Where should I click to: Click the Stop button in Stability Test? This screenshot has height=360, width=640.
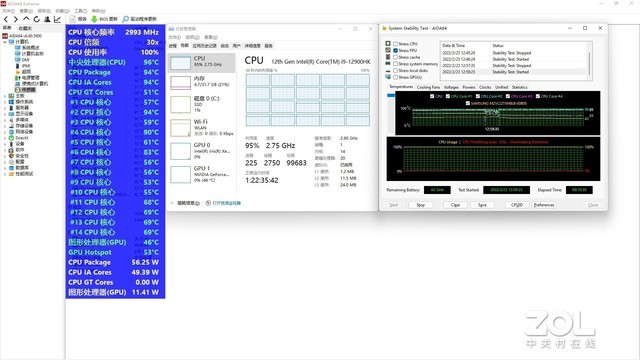(x=420, y=205)
